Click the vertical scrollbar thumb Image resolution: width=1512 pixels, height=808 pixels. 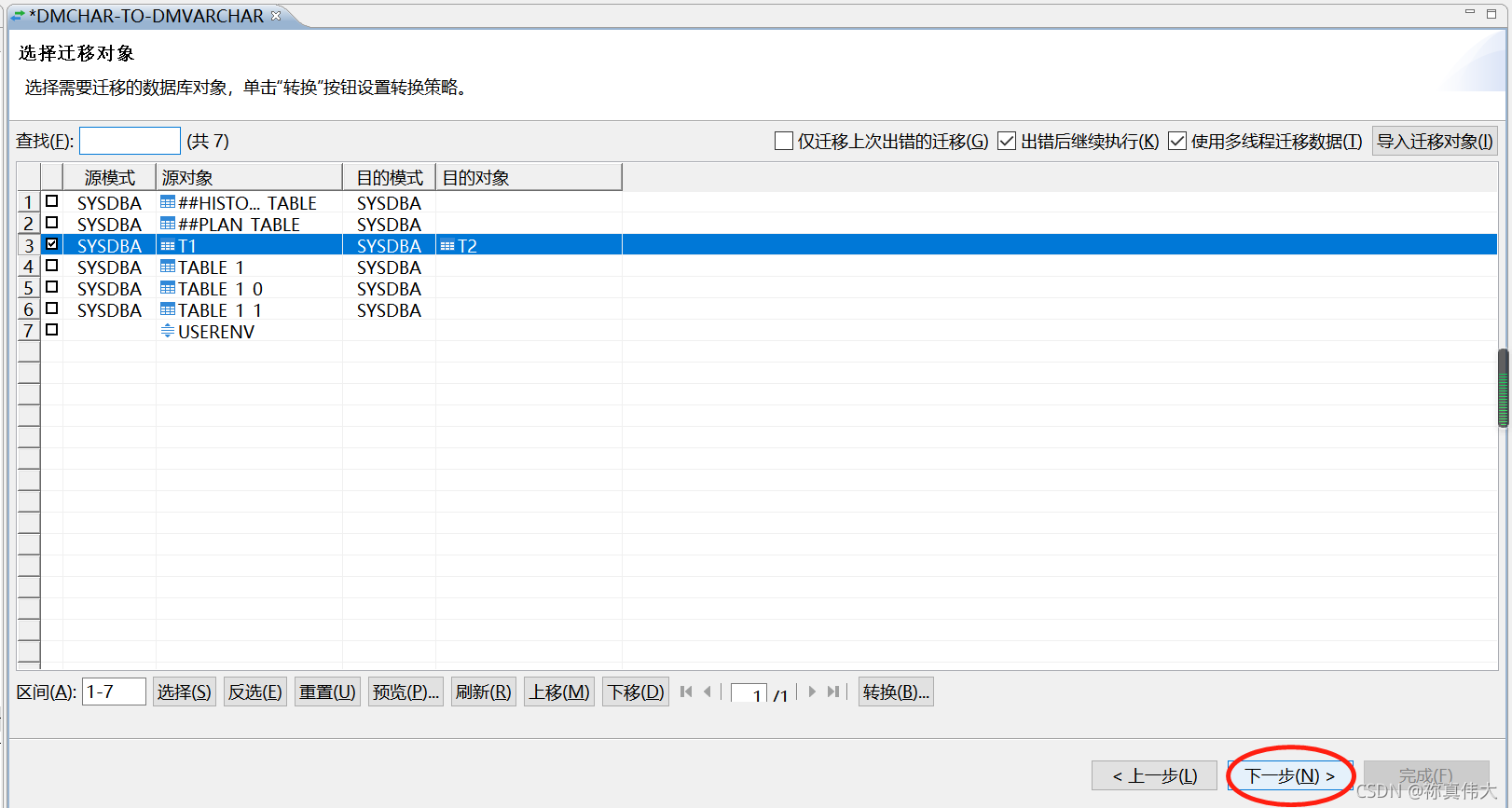coord(1503,388)
